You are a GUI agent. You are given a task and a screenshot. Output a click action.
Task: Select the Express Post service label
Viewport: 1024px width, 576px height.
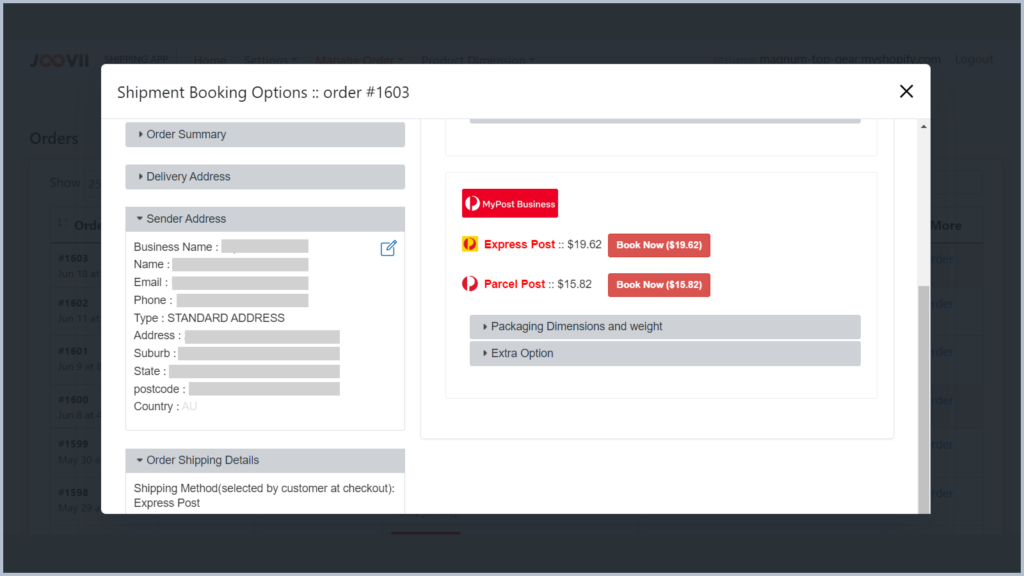tap(519, 245)
